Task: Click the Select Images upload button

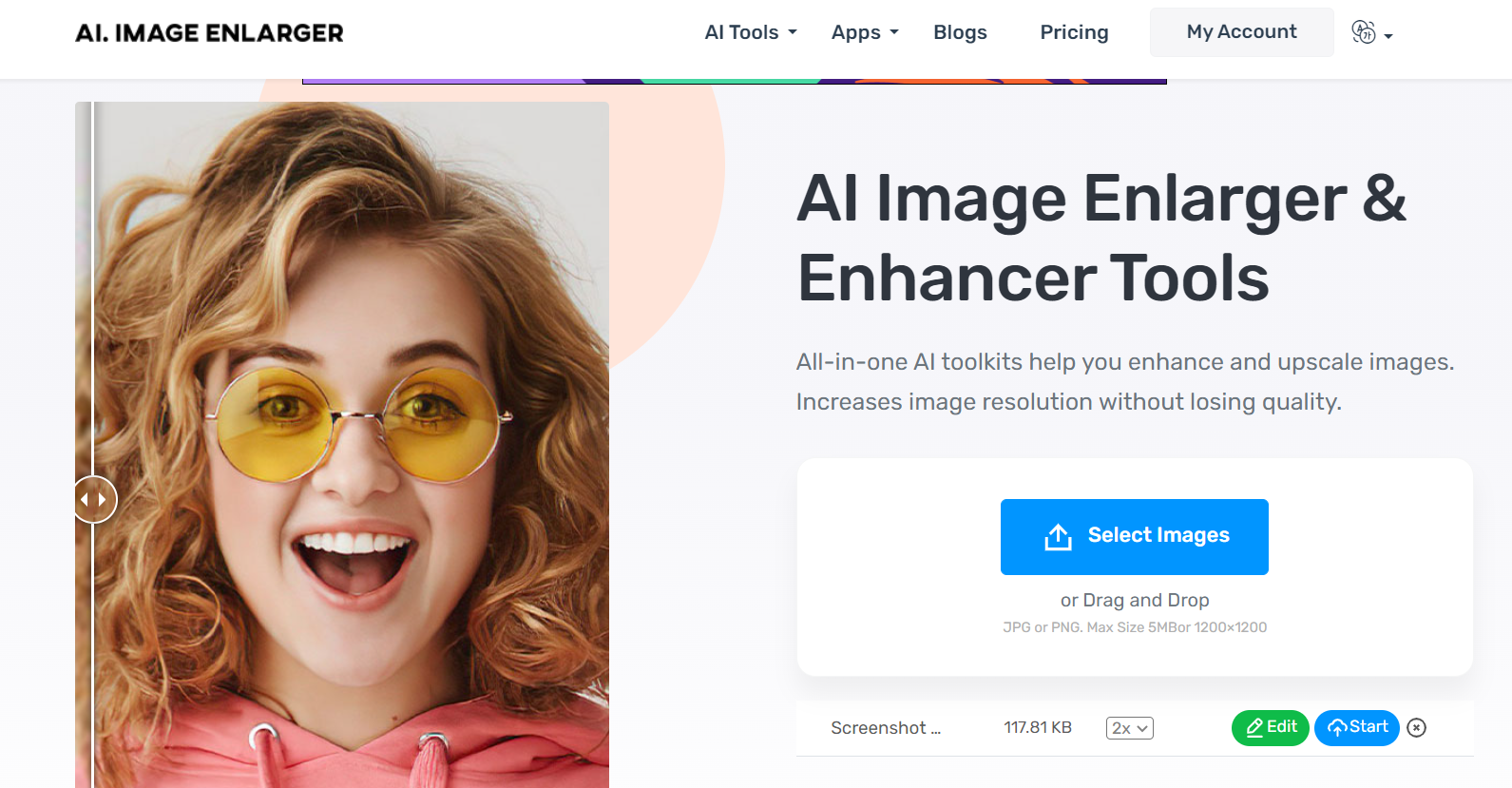Action: tap(1134, 536)
